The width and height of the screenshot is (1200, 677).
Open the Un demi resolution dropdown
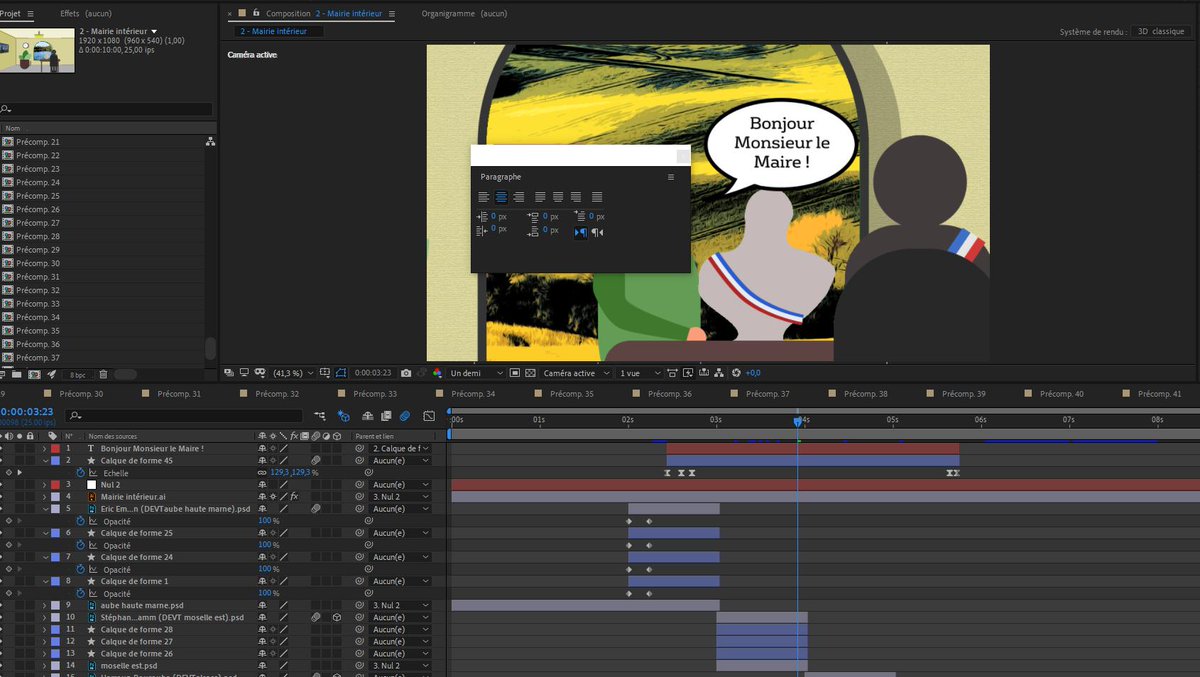476,373
